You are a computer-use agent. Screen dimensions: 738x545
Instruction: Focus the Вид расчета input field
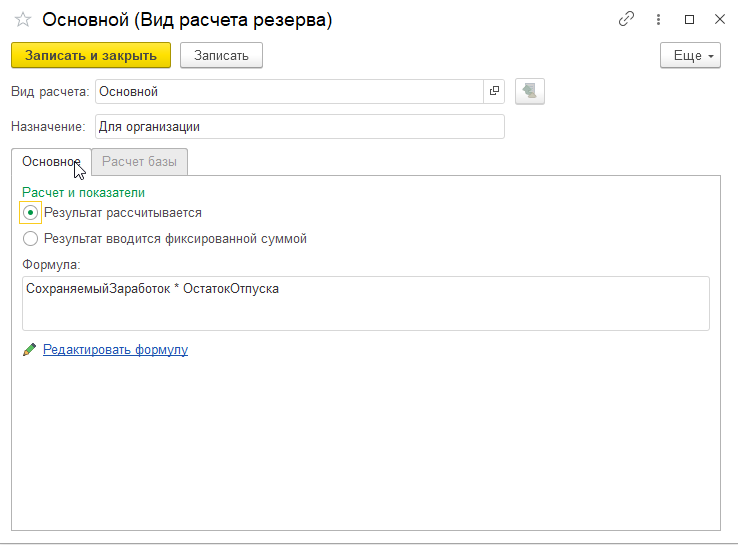click(x=289, y=91)
